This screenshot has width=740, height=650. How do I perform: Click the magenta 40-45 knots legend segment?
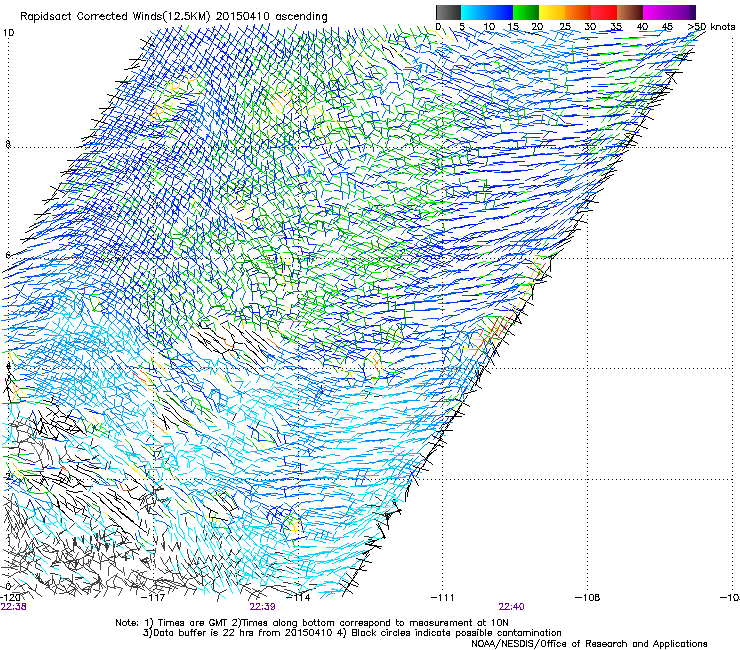(x=656, y=12)
